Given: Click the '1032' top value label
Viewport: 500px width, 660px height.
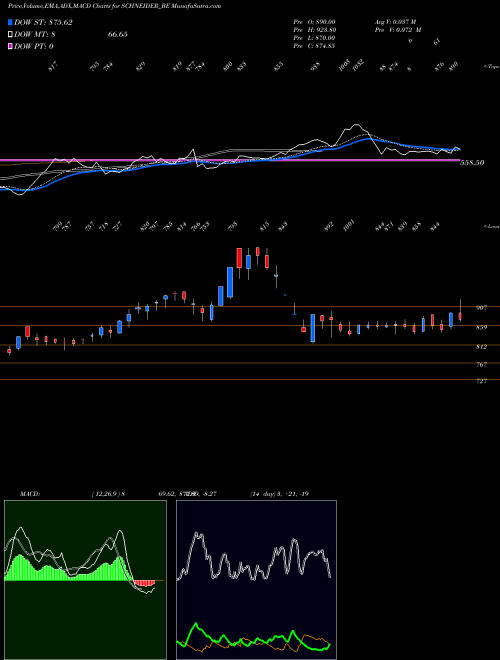Looking at the screenshot, I should 358,66.
